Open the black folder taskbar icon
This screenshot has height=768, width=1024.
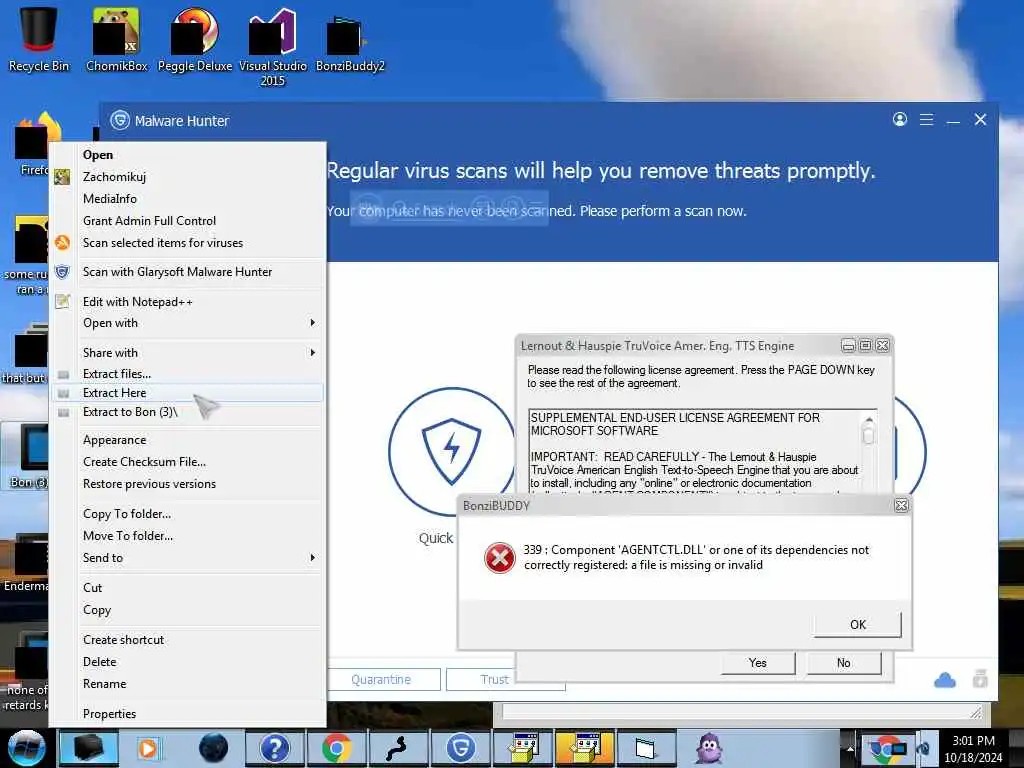pyautogui.click(x=88, y=748)
